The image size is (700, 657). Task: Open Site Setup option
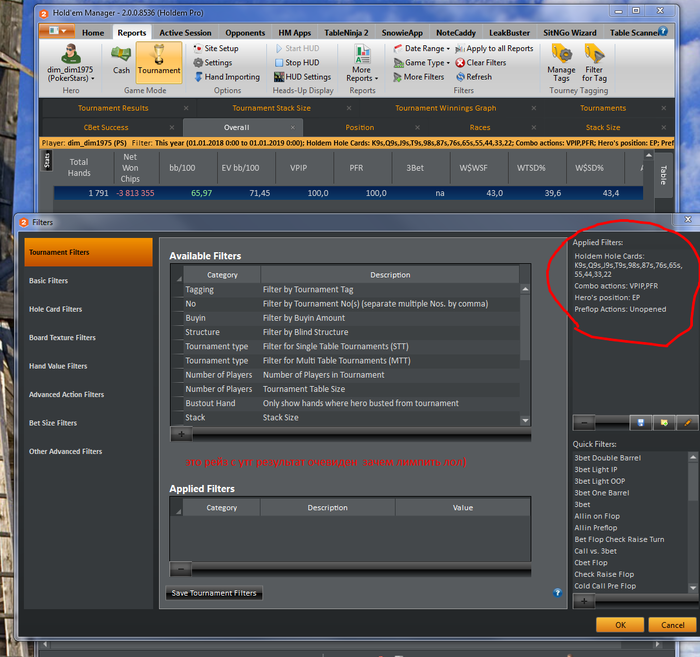pos(216,48)
